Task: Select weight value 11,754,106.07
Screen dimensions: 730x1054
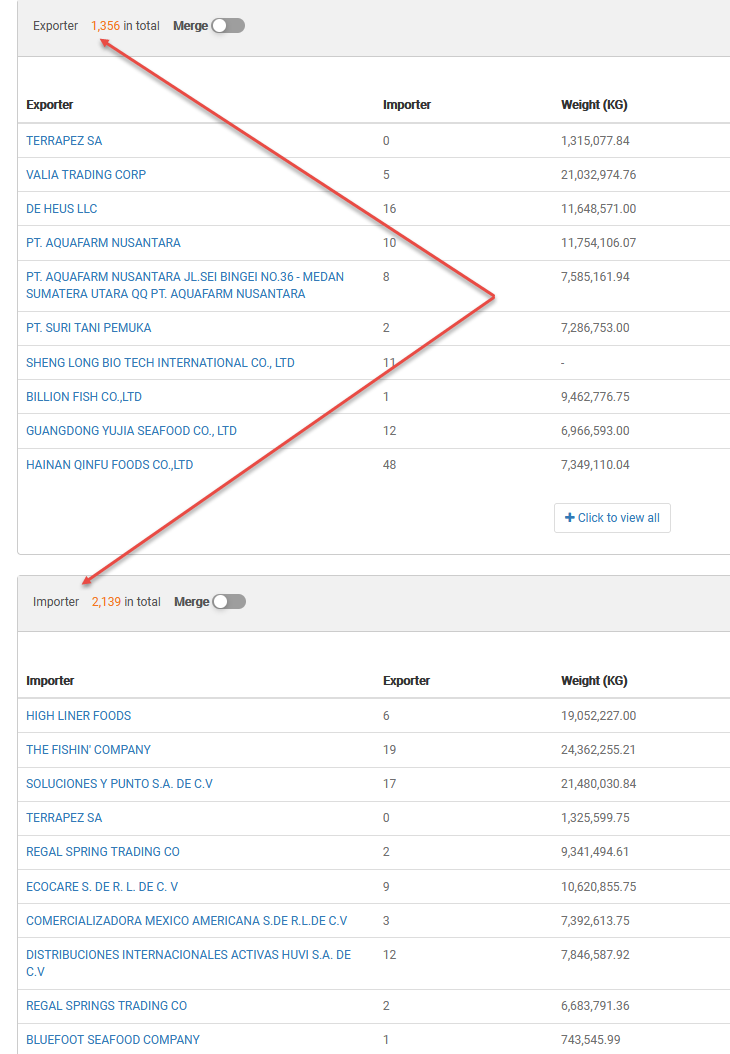Action: (598, 243)
